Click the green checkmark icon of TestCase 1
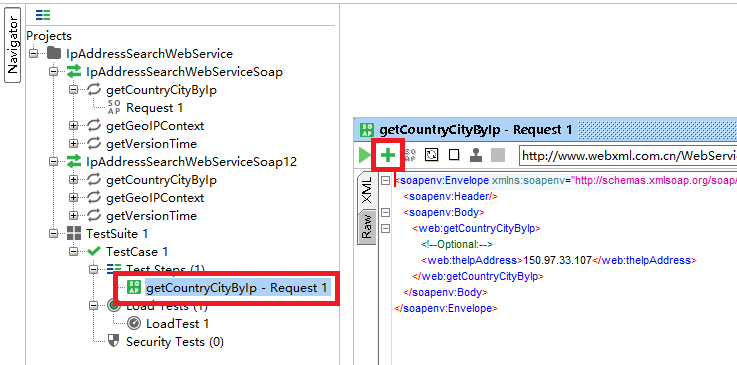This screenshot has width=737, height=365. (94, 251)
